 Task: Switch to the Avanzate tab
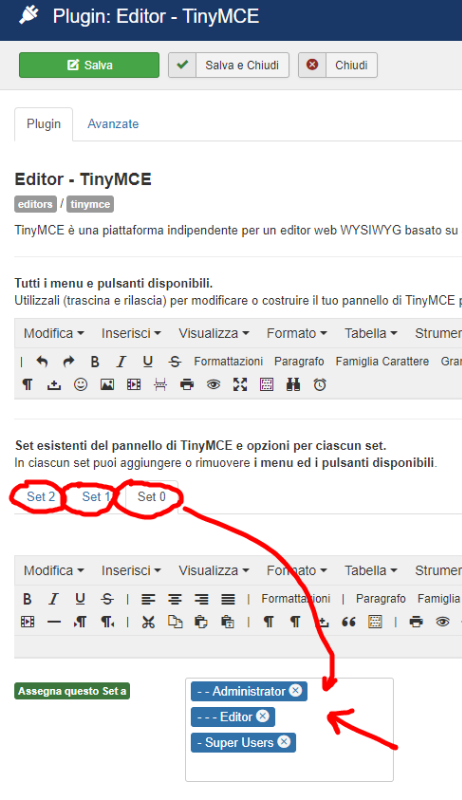[x=113, y=124]
